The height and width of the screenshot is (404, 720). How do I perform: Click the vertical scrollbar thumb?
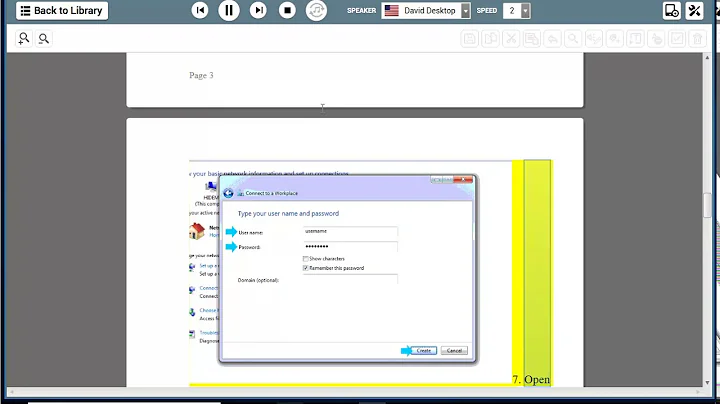pos(707,206)
